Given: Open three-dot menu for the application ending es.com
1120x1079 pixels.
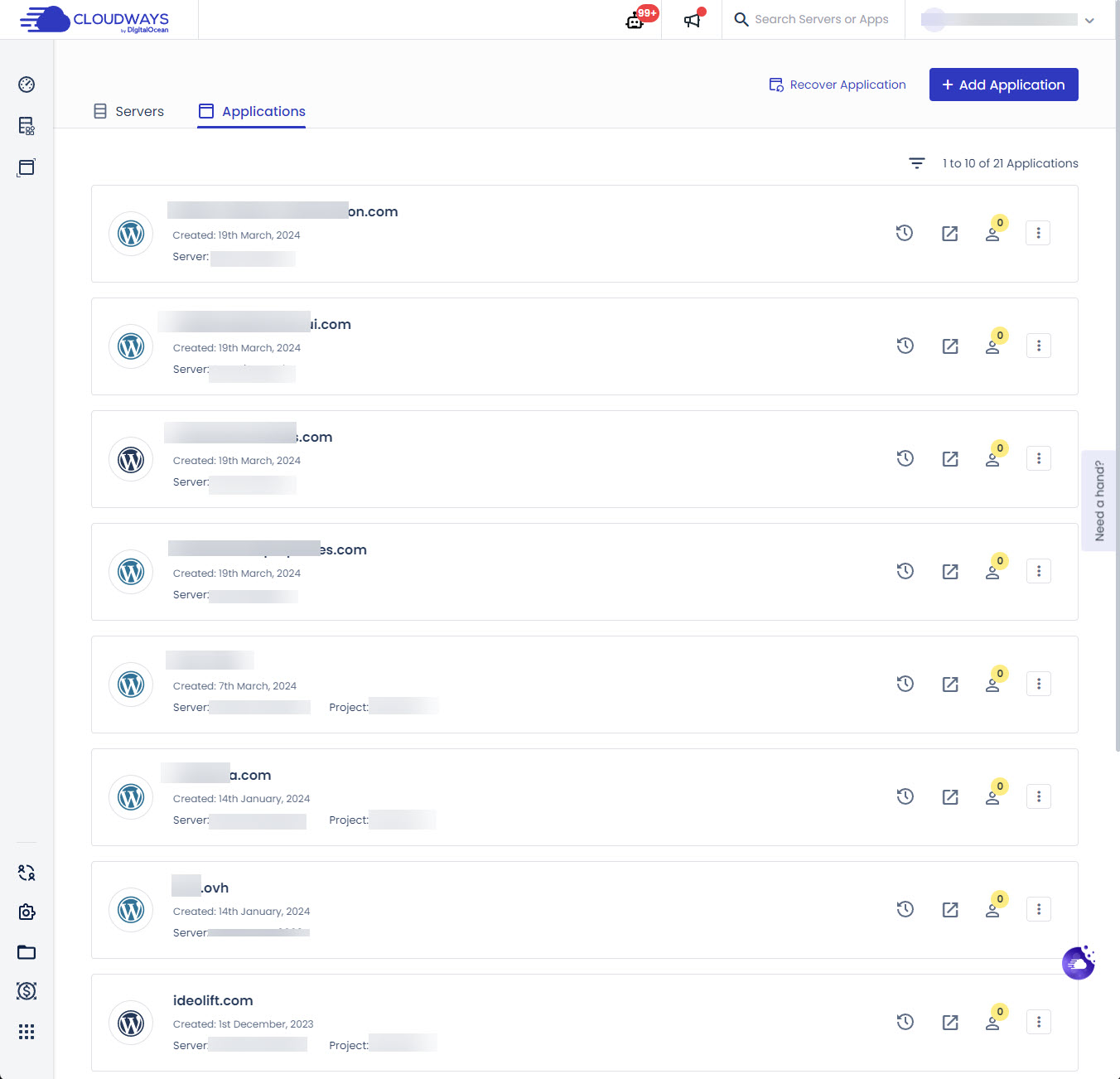Looking at the screenshot, I should [1039, 571].
